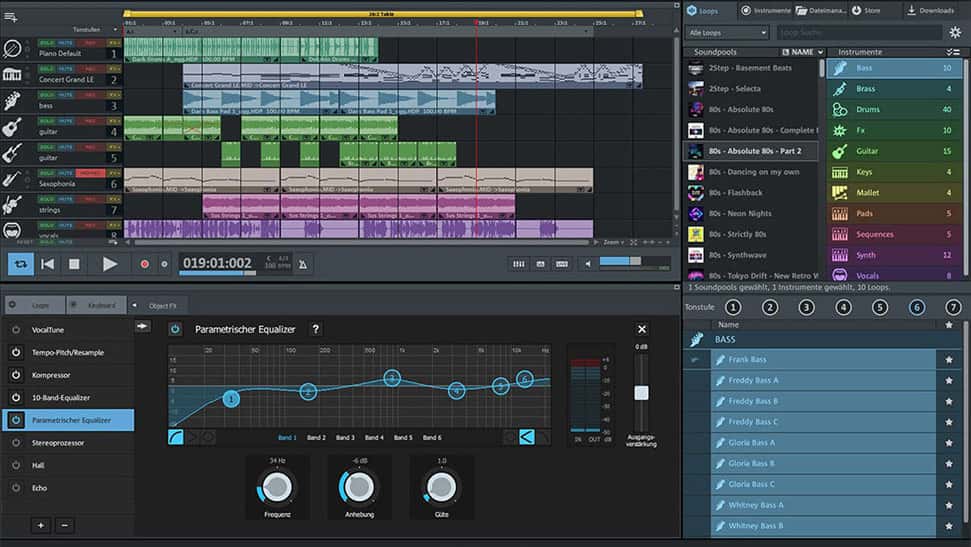The height and width of the screenshot is (547, 971).
Task: Jump to start with skip-back button
Action: pyautogui.click(x=48, y=264)
